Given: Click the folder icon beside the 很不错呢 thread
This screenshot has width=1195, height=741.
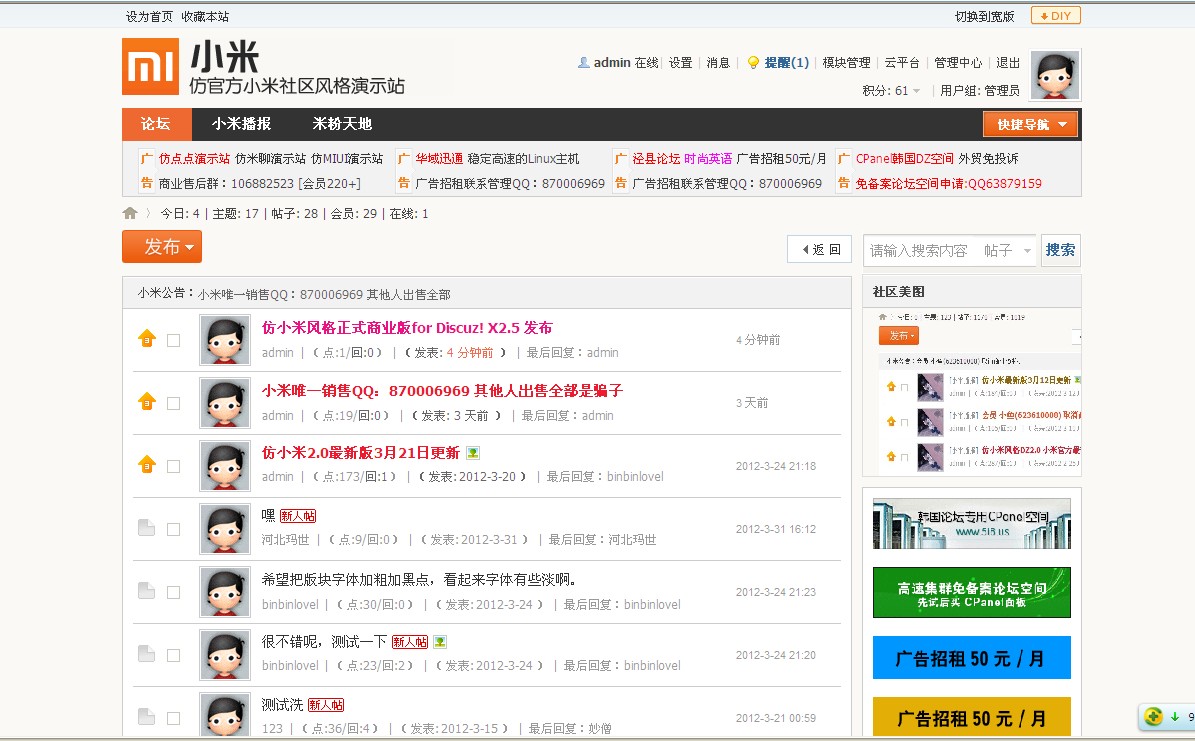Looking at the screenshot, I should pyautogui.click(x=146, y=654).
